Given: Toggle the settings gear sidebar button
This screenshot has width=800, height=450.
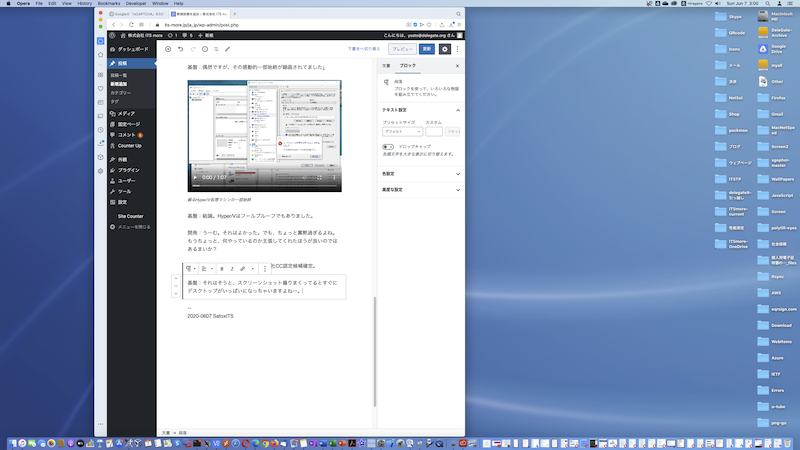Looking at the screenshot, I should pyautogui.click(x=444, y=48).
